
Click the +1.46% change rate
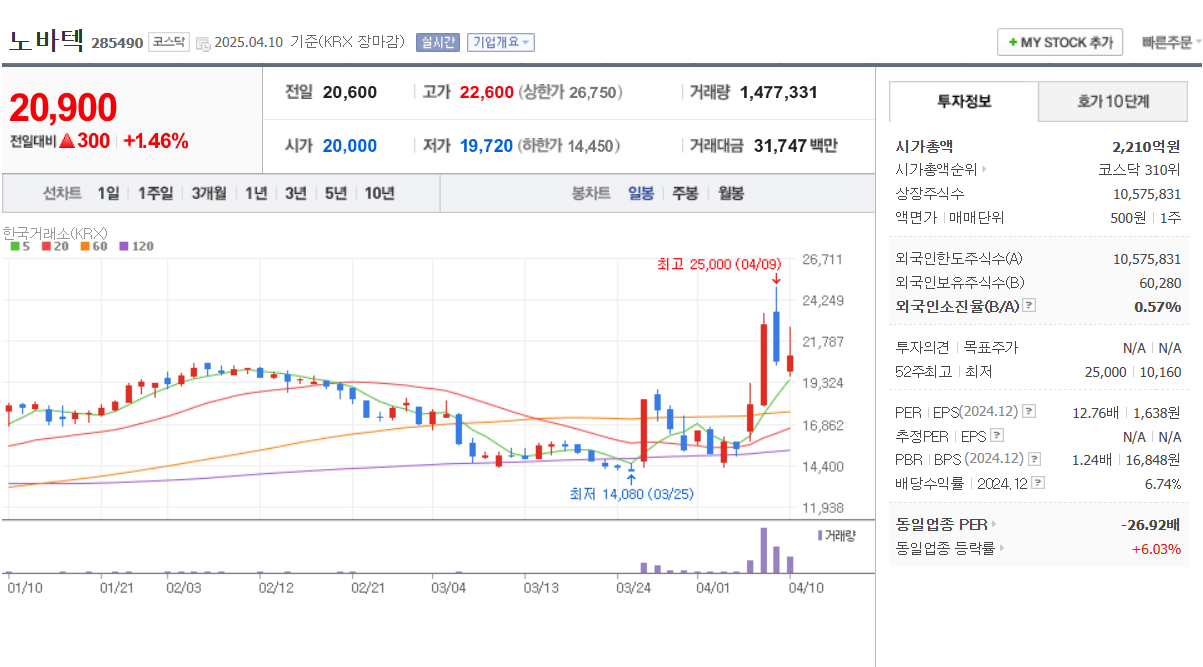coord(155,141)
